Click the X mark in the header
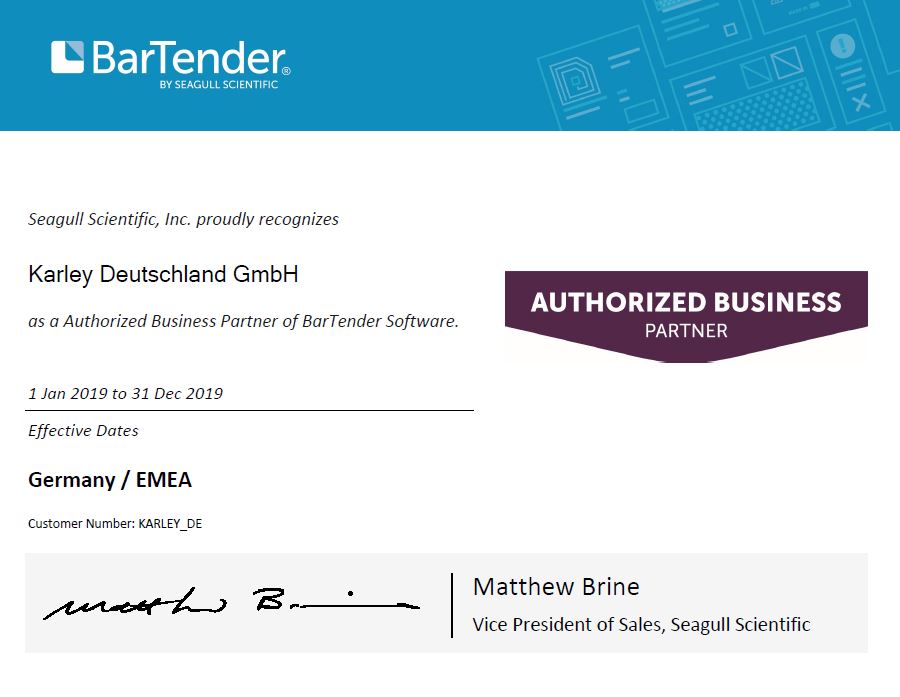Image resolution: width=900 pixels, height=697 pixels. [859, 100]
